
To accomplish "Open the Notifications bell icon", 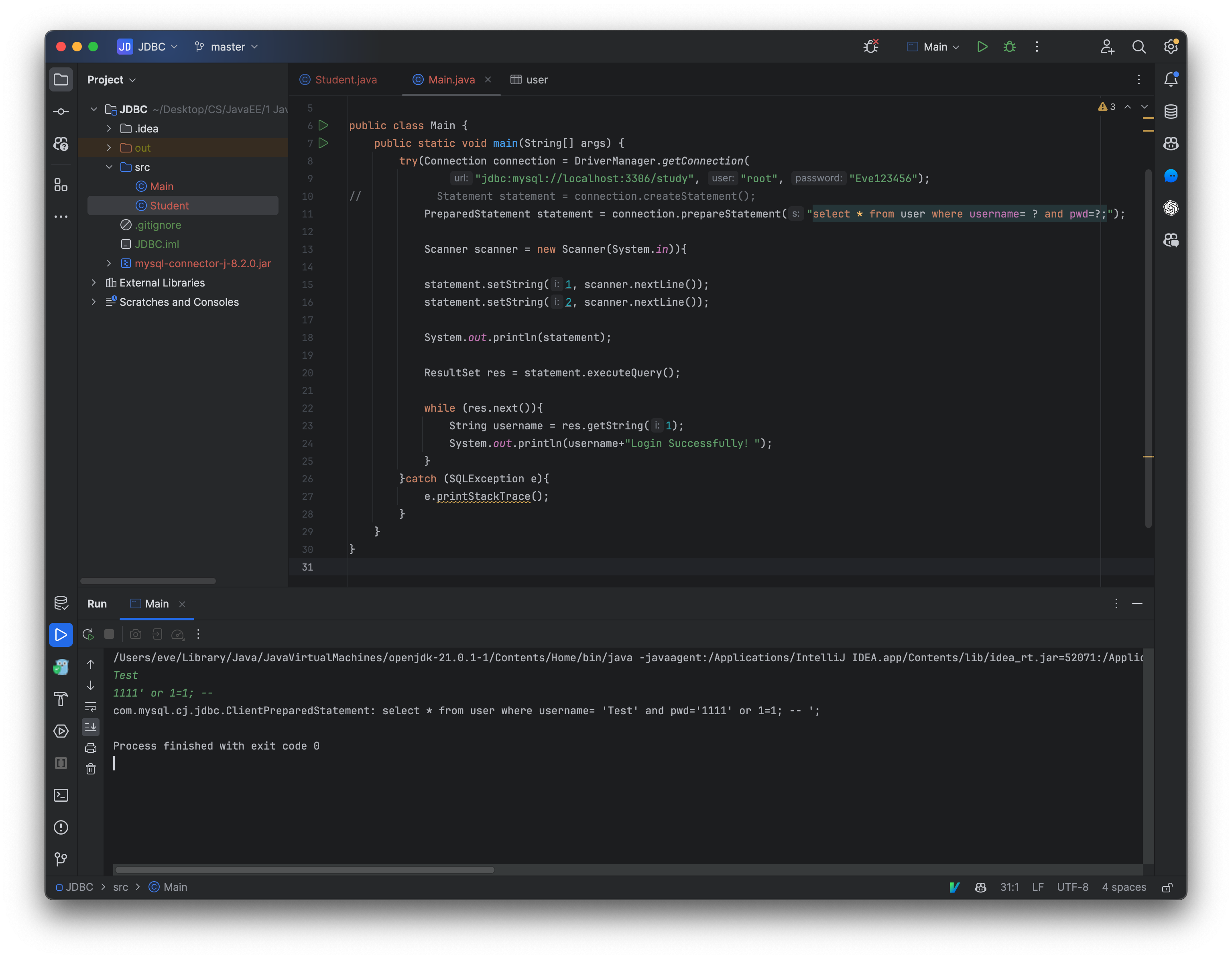I will tap(1171, 79).
